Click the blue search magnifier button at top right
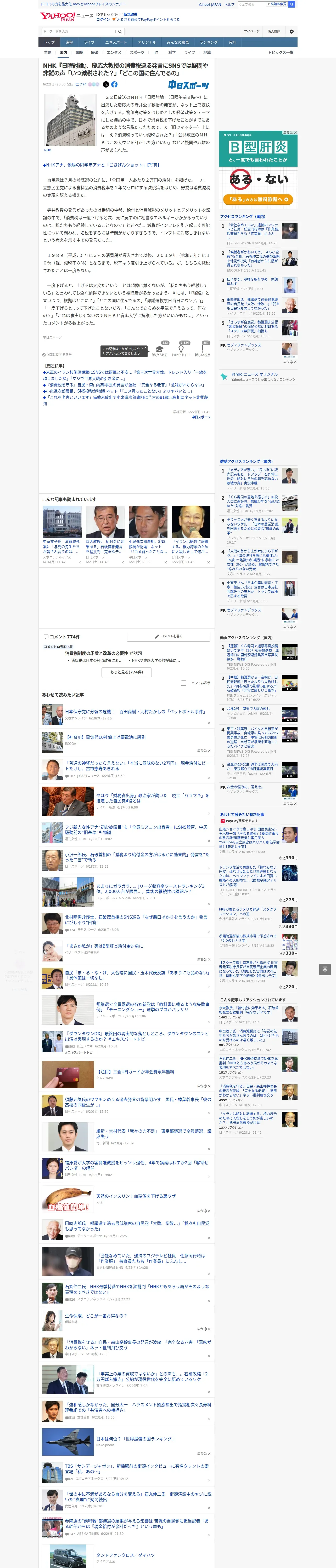Screen dimensions: 336x1568 pyautogui.click(x=292, y=4)
